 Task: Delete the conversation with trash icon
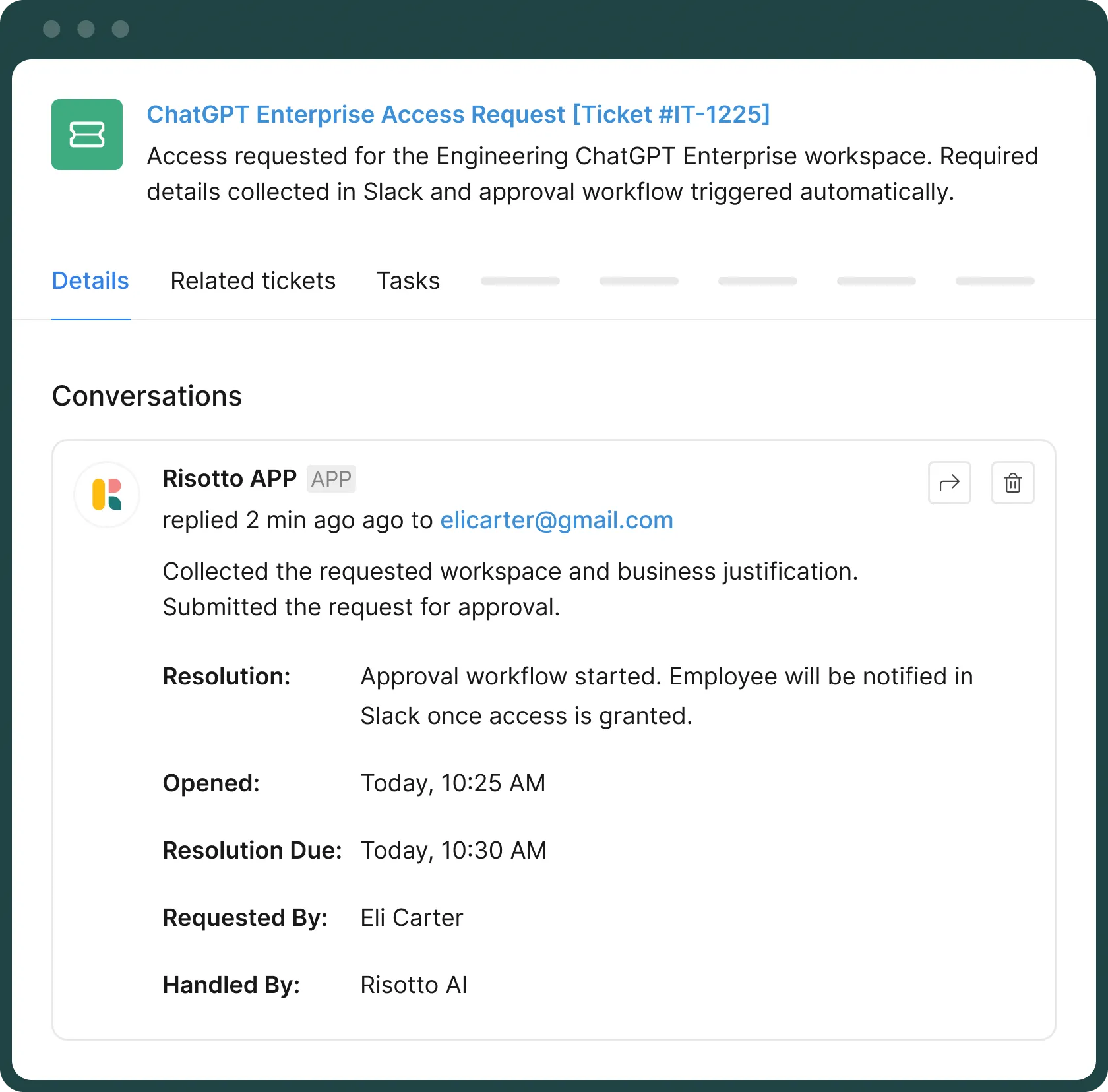(1012, 483)
